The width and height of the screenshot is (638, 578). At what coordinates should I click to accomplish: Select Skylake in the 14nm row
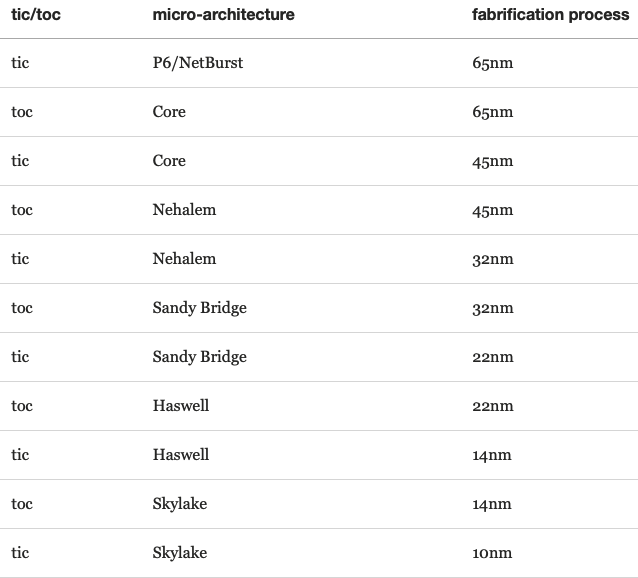(x=180, y=504)
